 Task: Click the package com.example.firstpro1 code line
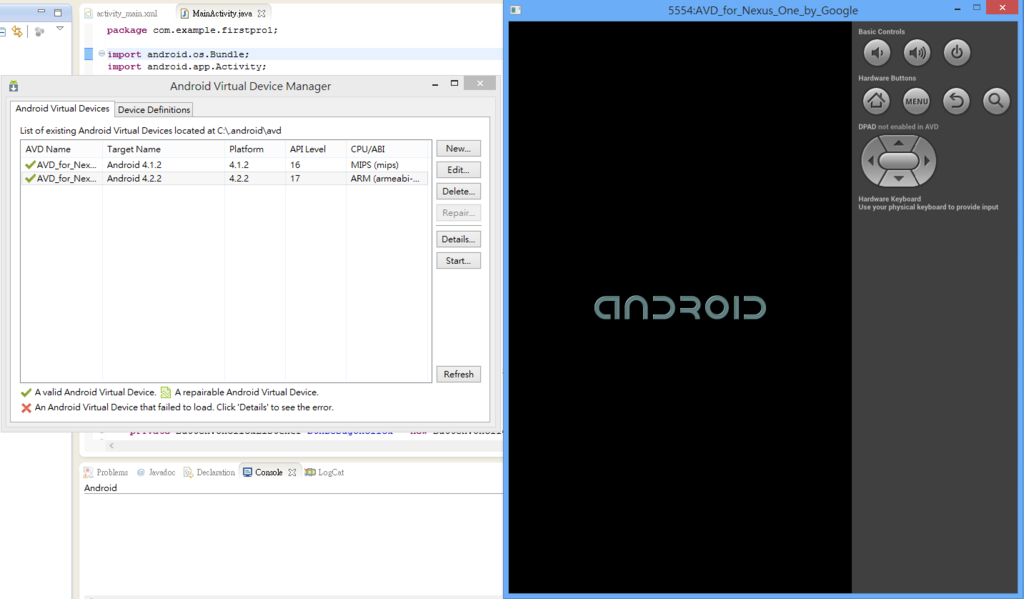192,30
